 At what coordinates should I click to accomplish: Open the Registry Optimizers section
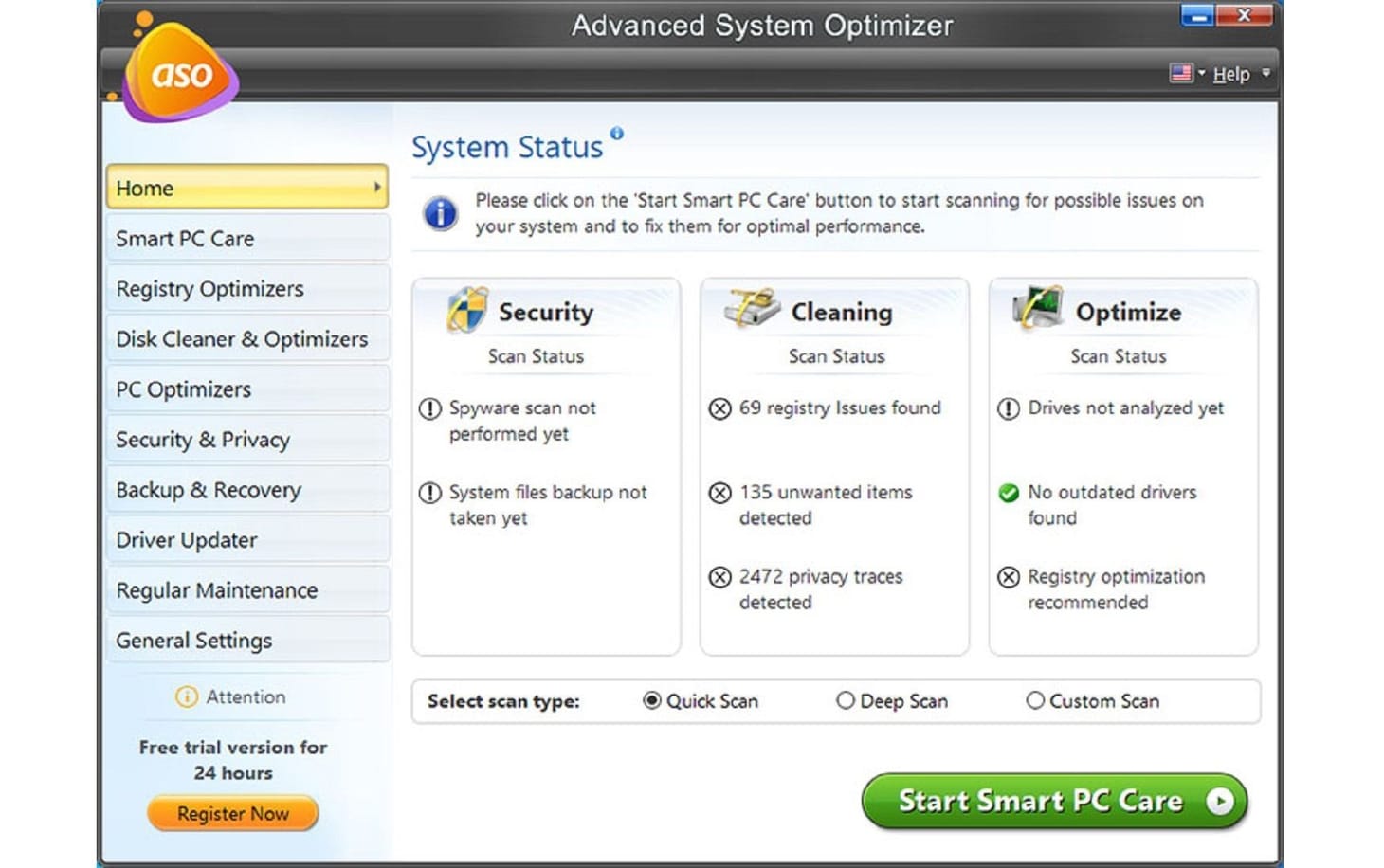point(209,288)
